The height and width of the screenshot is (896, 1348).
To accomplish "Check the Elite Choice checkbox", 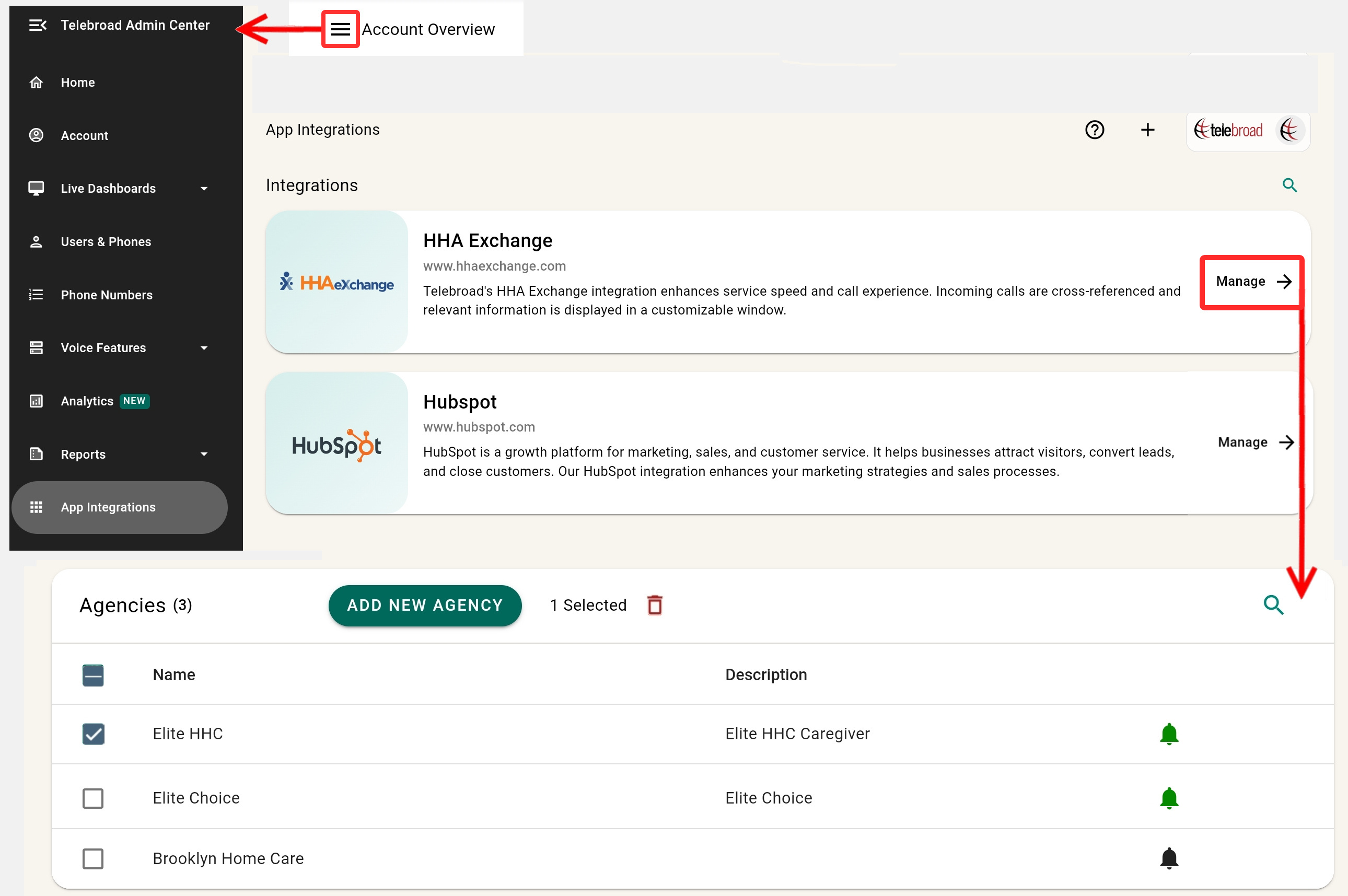I will click(93, 798).
